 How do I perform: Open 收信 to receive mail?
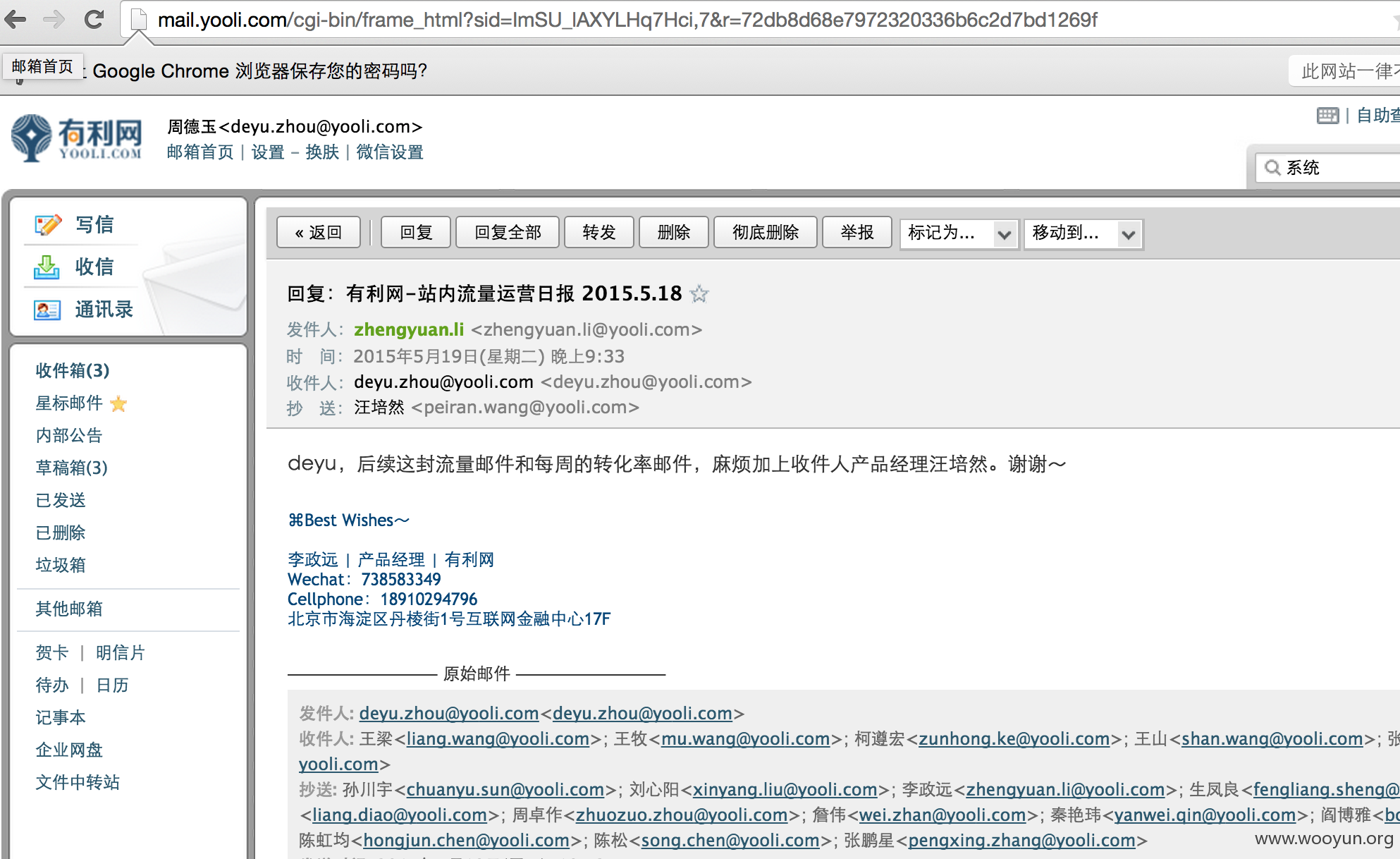tap(94, 267)
